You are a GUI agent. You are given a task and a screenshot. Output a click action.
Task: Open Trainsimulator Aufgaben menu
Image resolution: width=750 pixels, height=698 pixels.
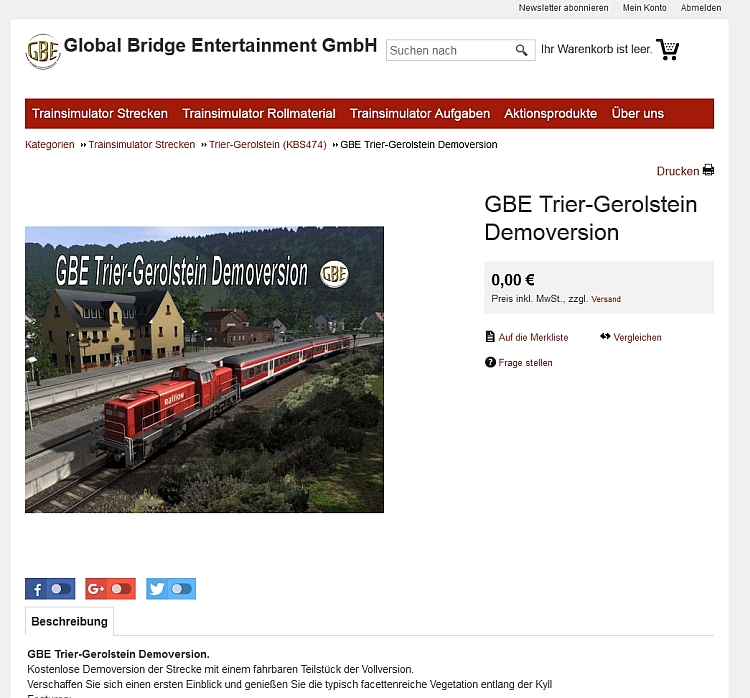tap(419, 113)
